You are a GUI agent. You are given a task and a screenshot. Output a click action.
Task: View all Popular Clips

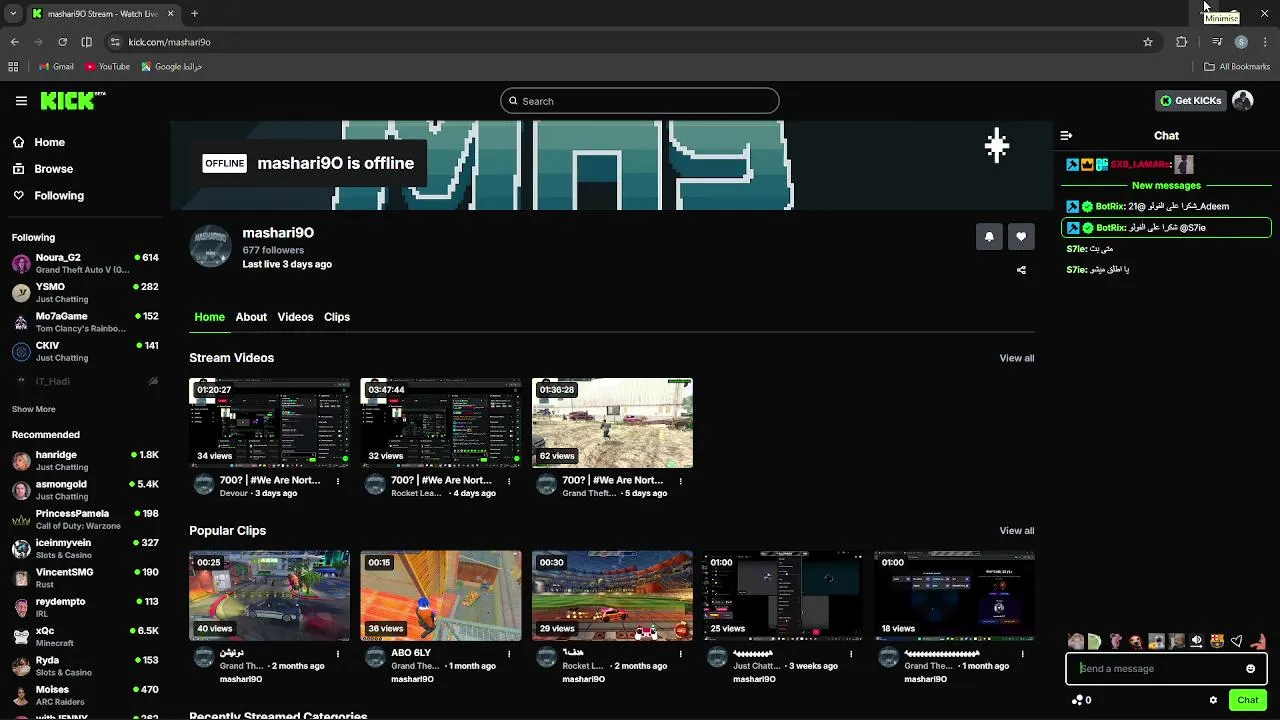coord(1017,531)
